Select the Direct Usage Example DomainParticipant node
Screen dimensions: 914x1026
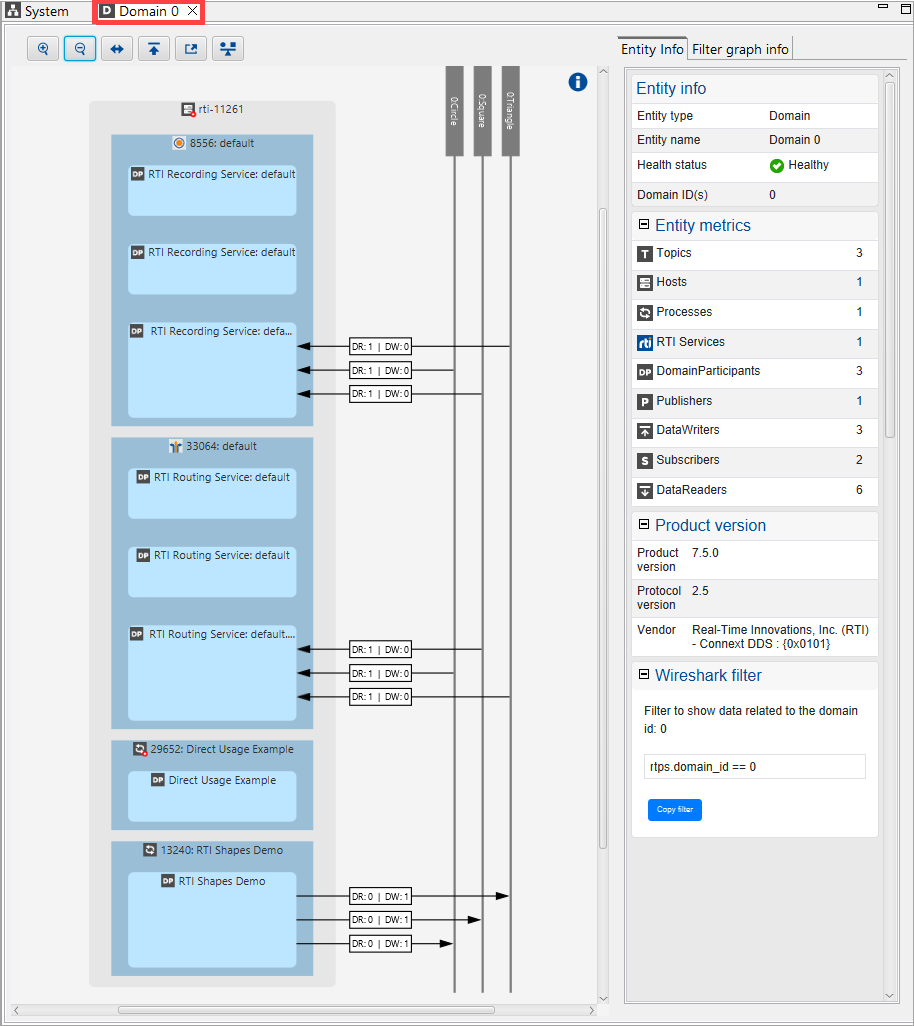212,796
